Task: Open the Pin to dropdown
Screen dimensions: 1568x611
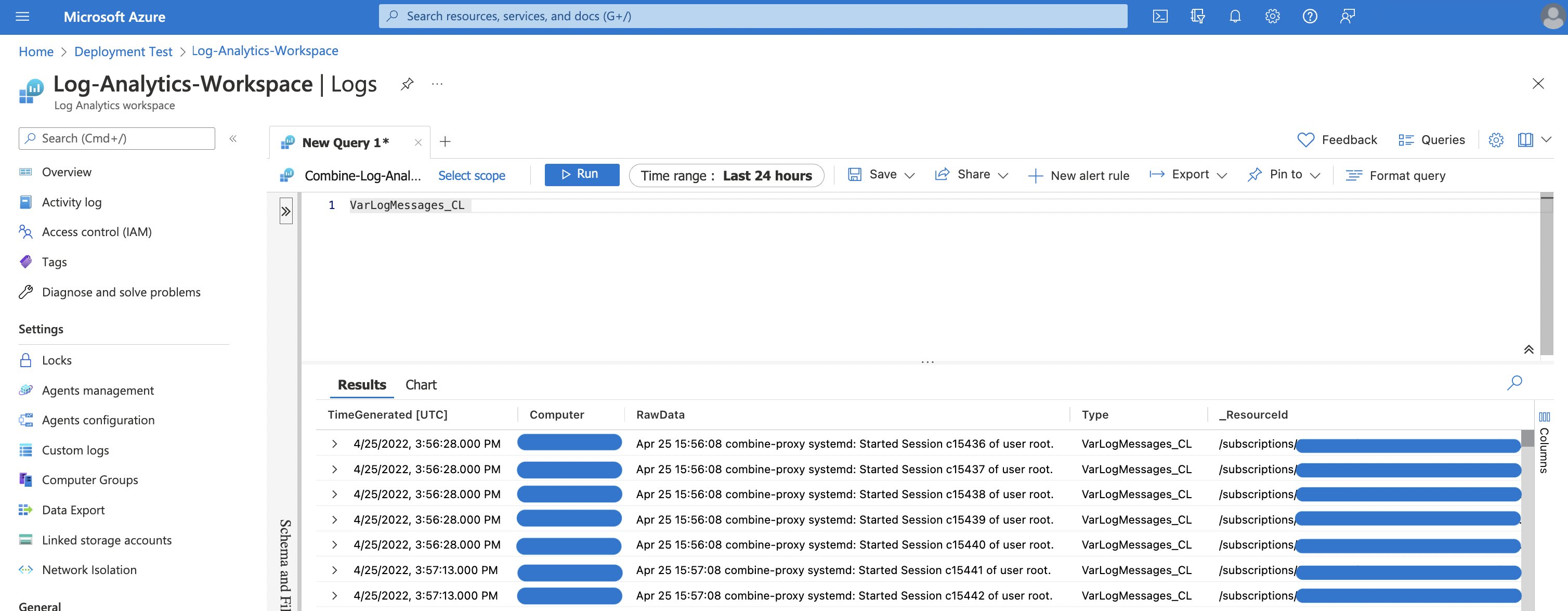Action: (1283, 175)
